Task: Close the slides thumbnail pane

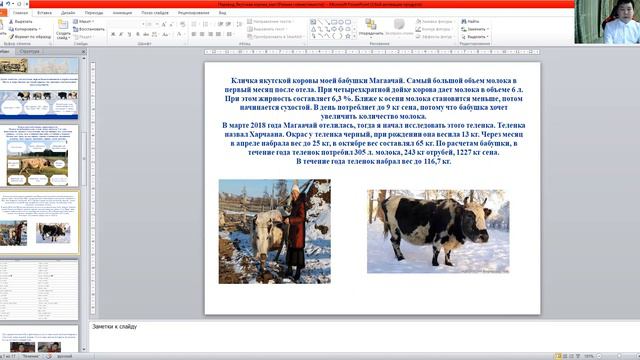Action: tap(83, 51)
